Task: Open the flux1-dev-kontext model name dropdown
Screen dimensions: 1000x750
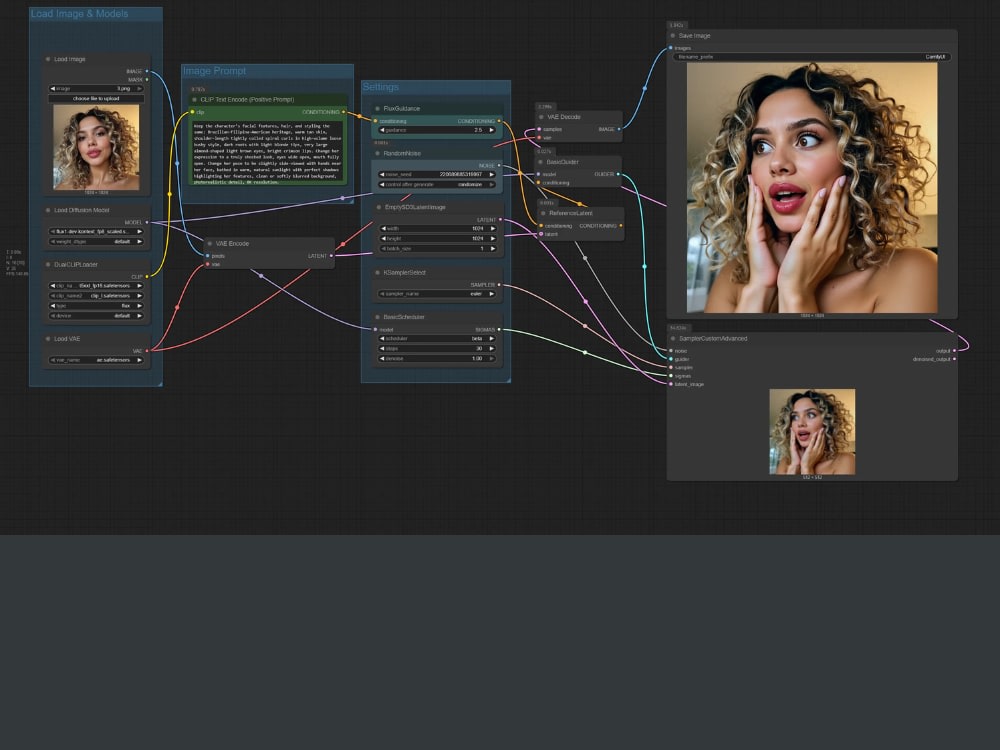Action: [x=96, y=232]
